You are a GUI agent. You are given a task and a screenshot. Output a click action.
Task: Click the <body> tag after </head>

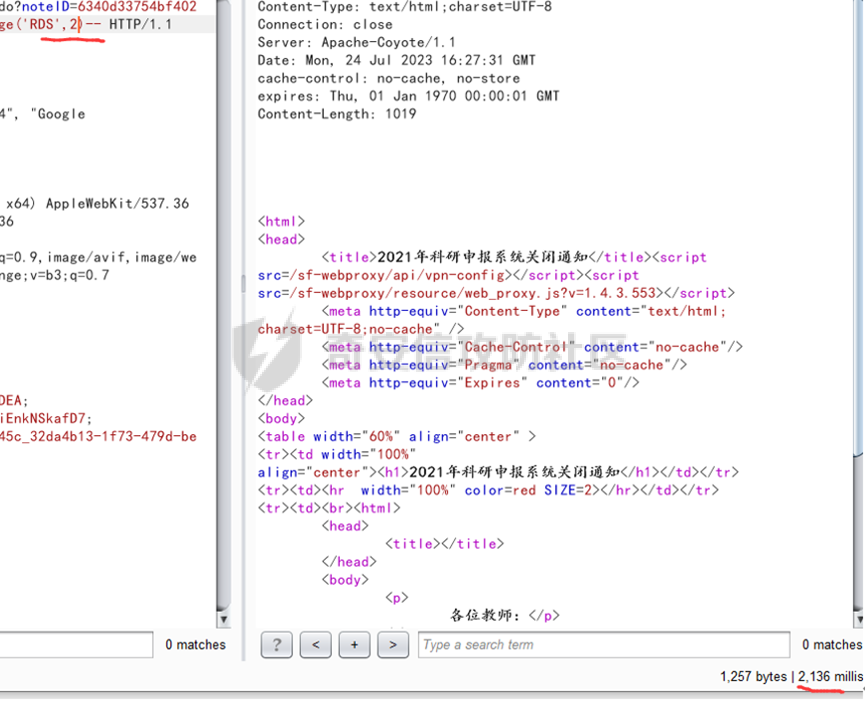[x=281, y=419]
